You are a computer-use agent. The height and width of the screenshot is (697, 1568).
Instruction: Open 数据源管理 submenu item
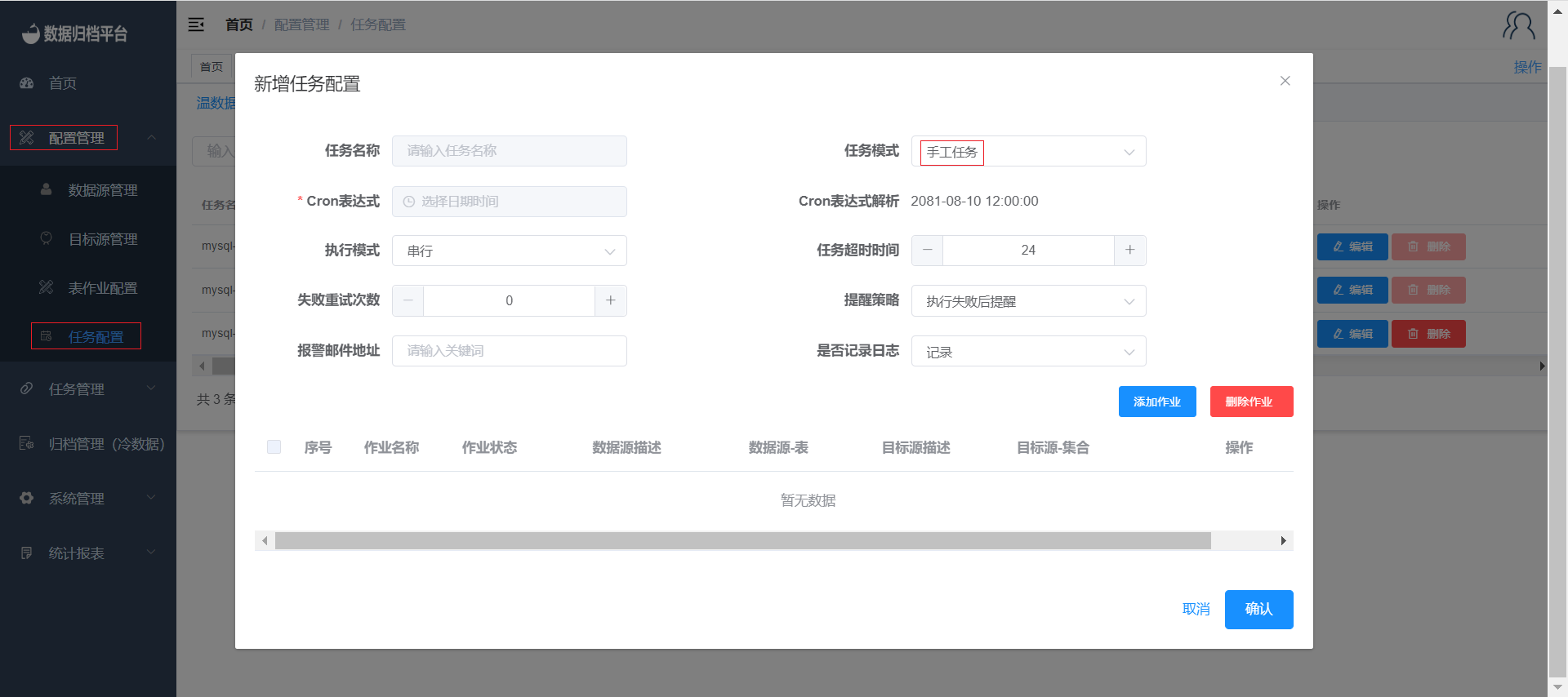[x=88, y=190]
